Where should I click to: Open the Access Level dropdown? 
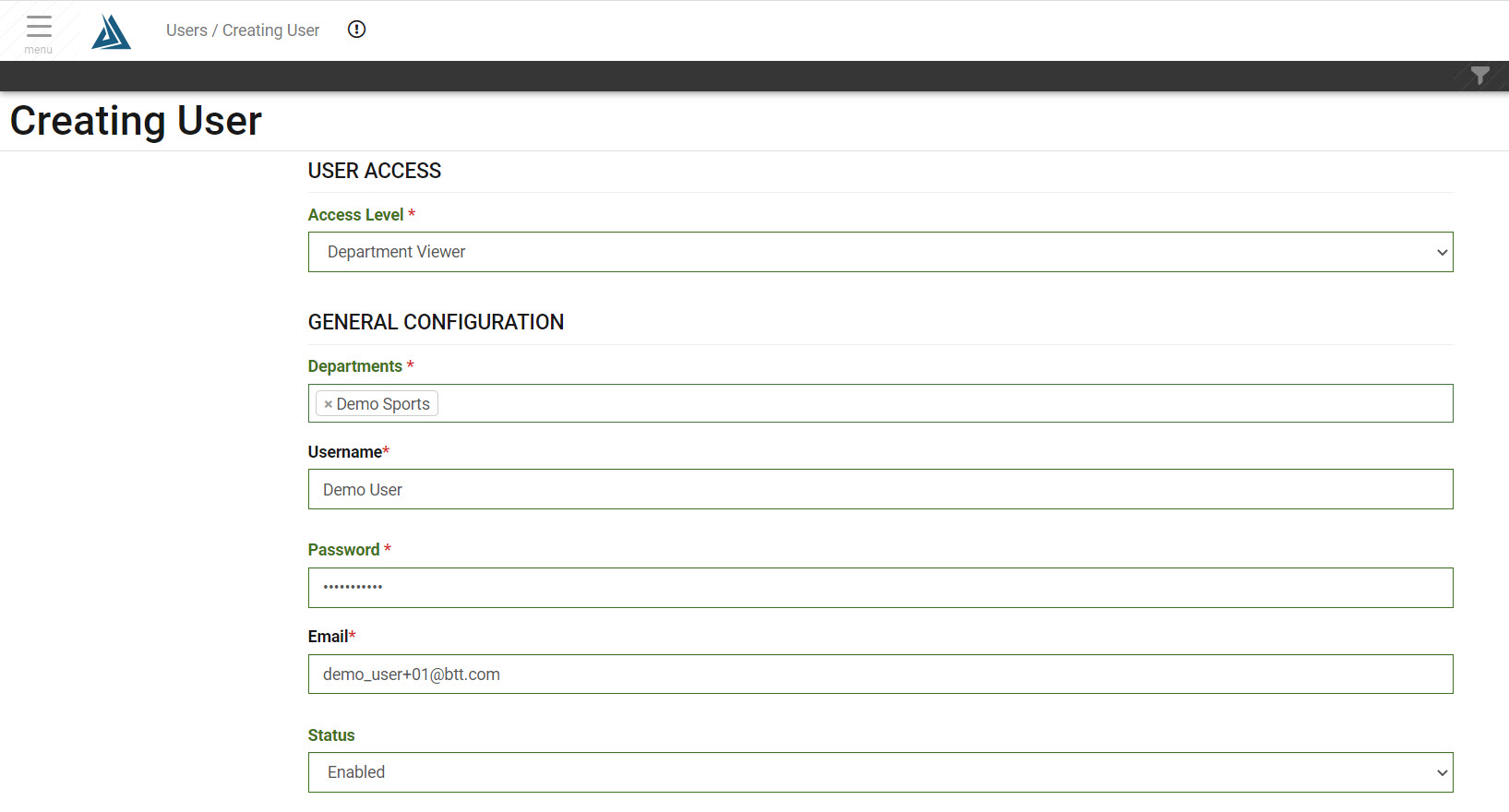[x=880, y=252]
